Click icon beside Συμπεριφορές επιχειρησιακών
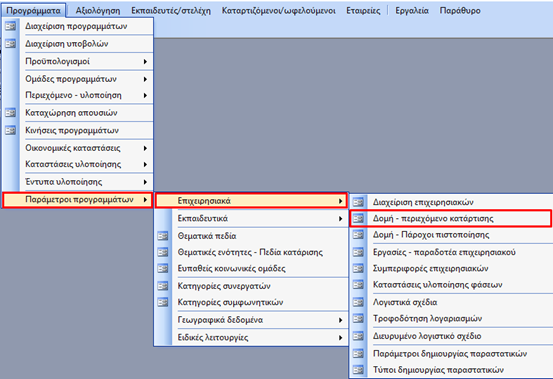The width and height of the screenshot is (553, 379). pos(358,268)
